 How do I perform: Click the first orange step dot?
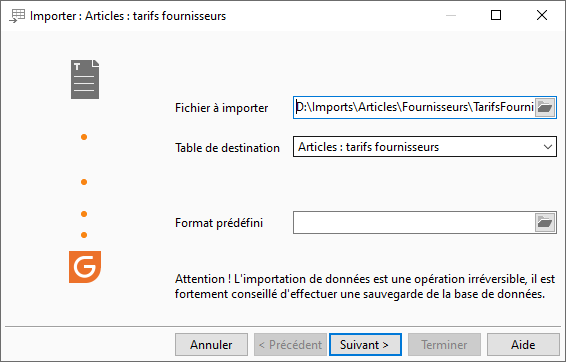click(84, 137)
